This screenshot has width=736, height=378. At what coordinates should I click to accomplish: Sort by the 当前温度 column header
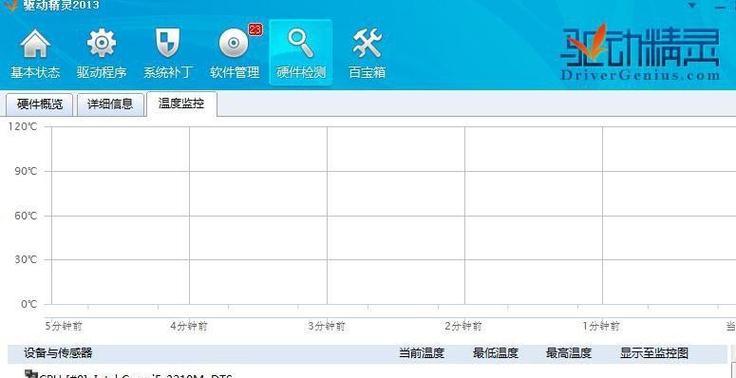click(422, 353)
